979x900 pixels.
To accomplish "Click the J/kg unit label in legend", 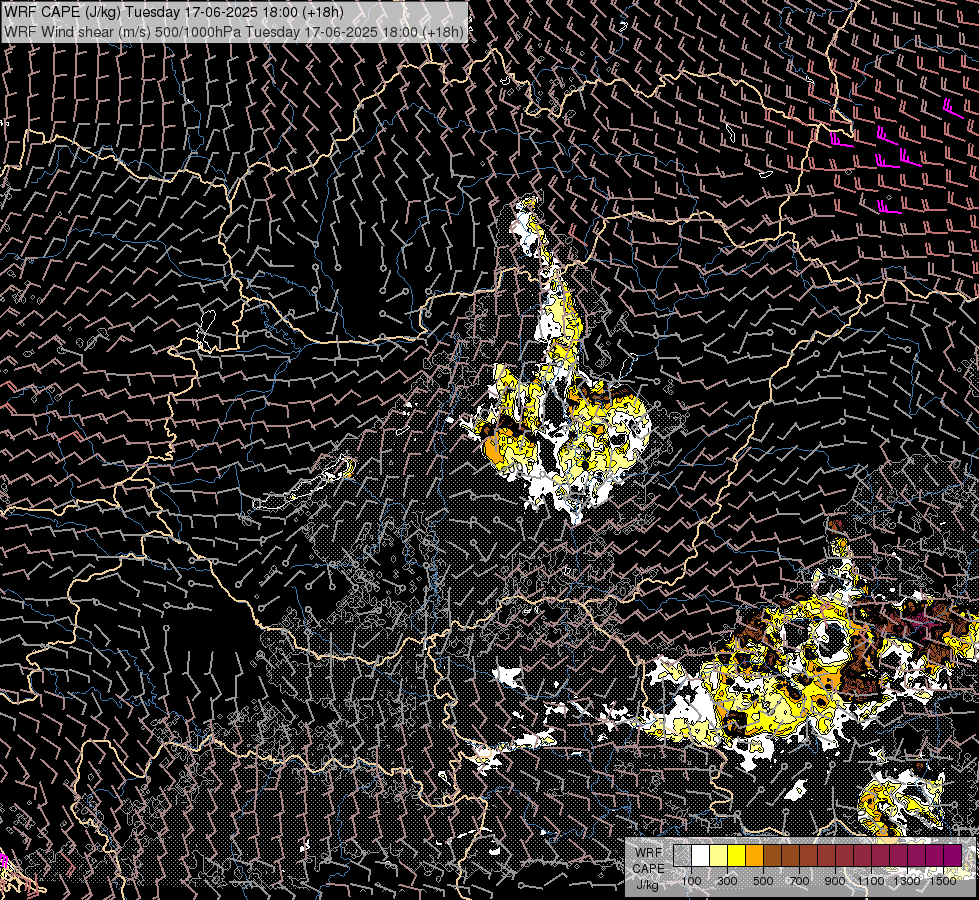I will [648, 885].
